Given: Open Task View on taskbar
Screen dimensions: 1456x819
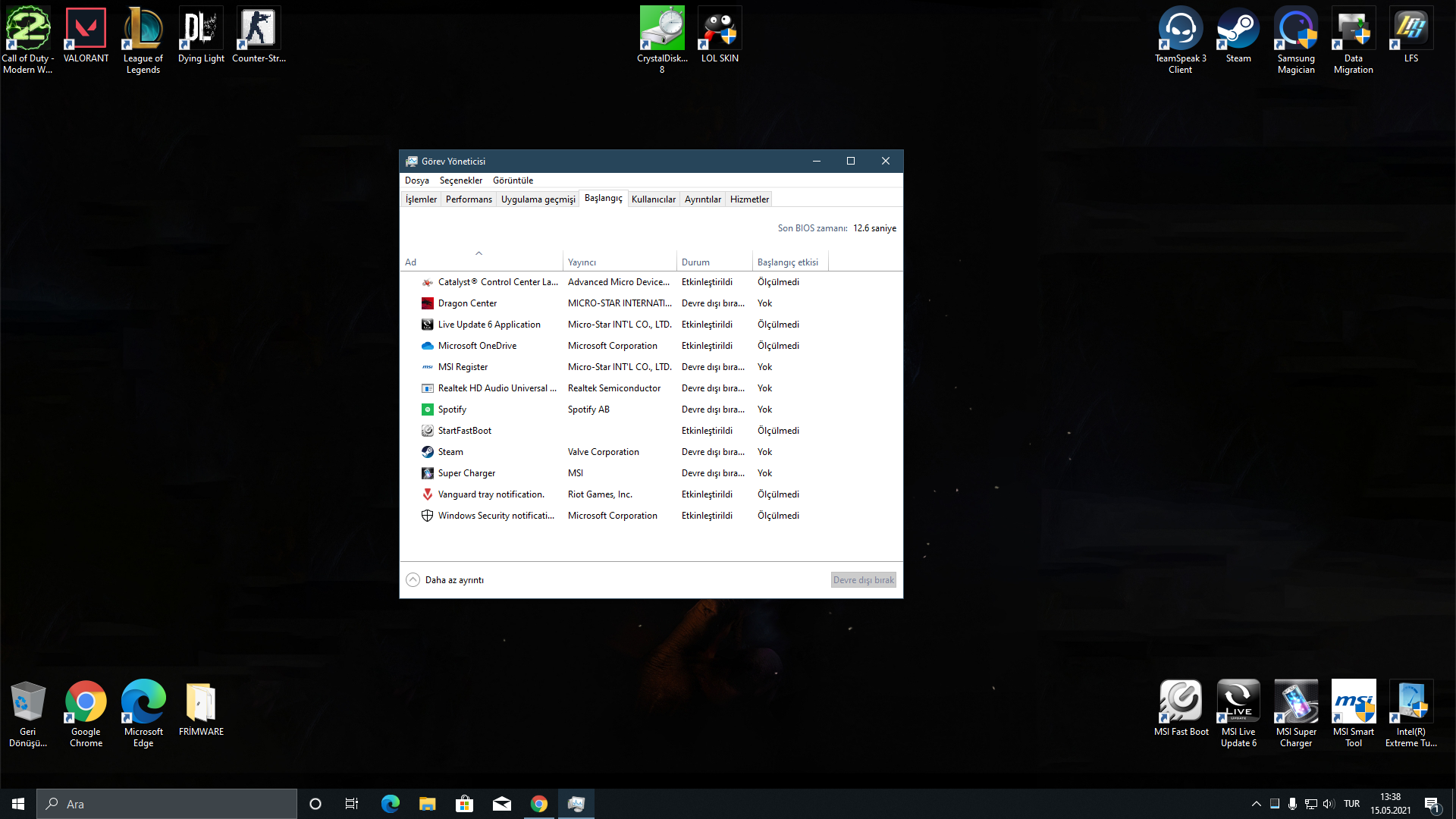Looking at the screenshot, I should (x=352, y=804).
